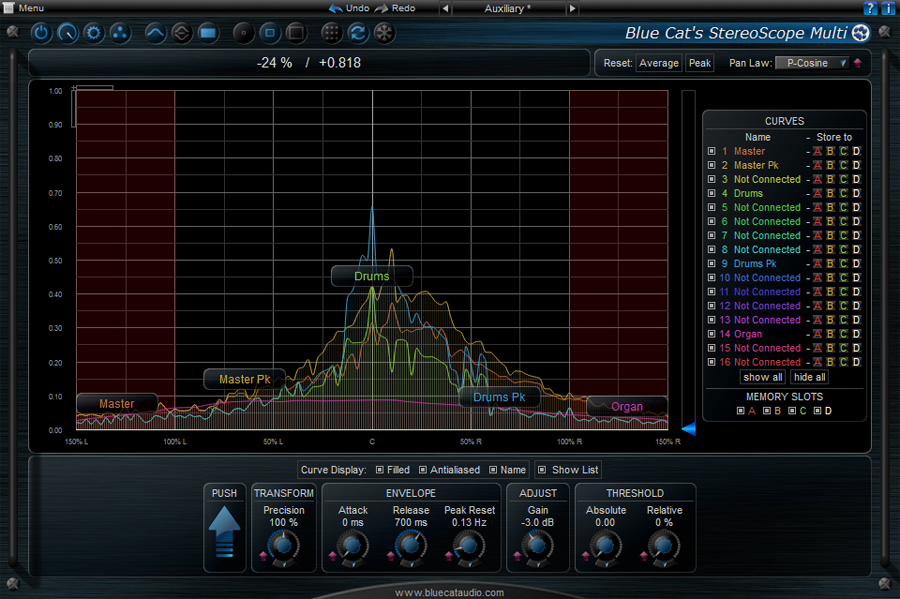This screenshot has width=900, height=599.
Task: Click the red arrow beside the Pan Law selector
Action: (858, 62)
